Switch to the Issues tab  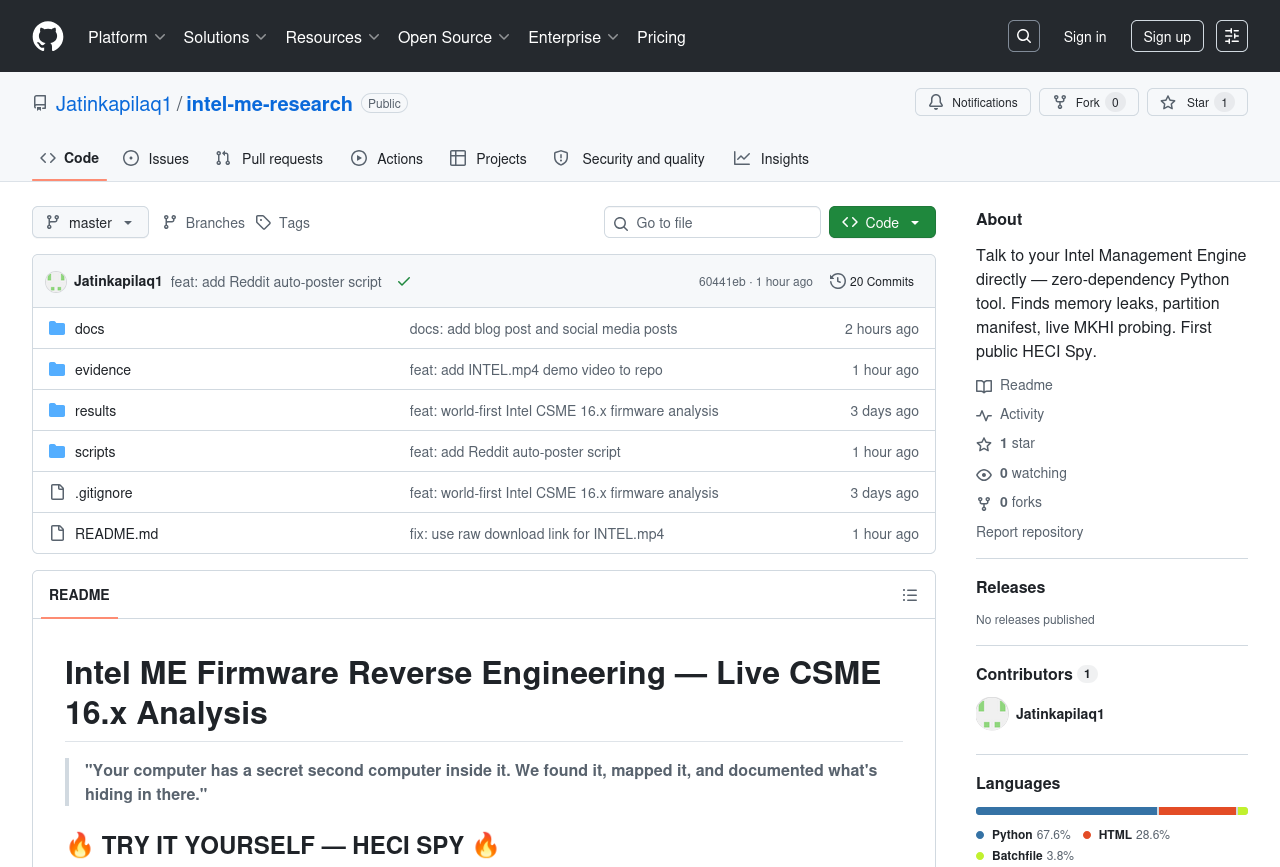(x=156, y=158)
